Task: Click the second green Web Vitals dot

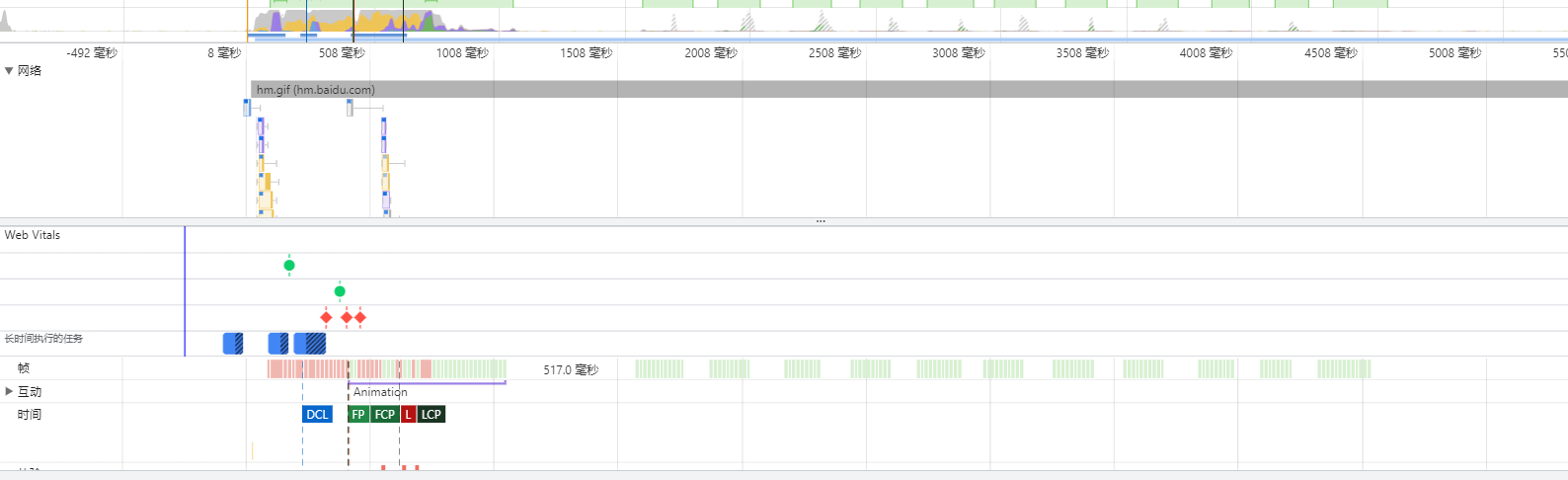Action: click(340, 291)
